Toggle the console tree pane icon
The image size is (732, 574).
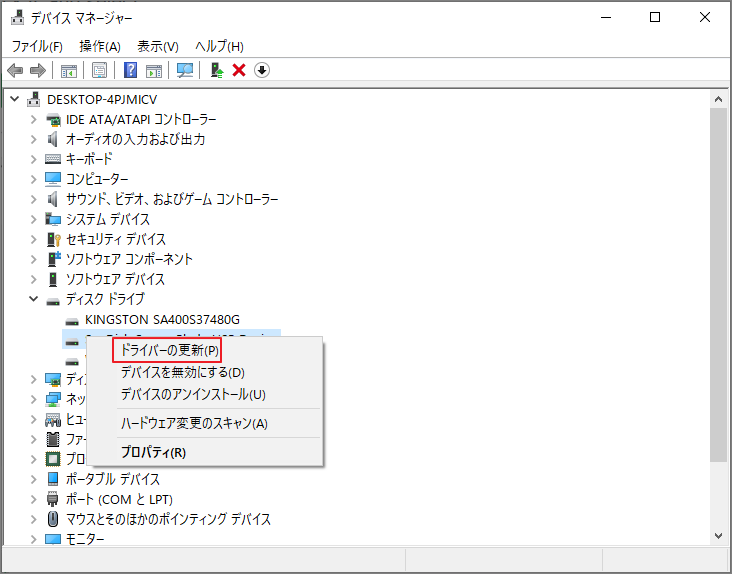[69, 70]
